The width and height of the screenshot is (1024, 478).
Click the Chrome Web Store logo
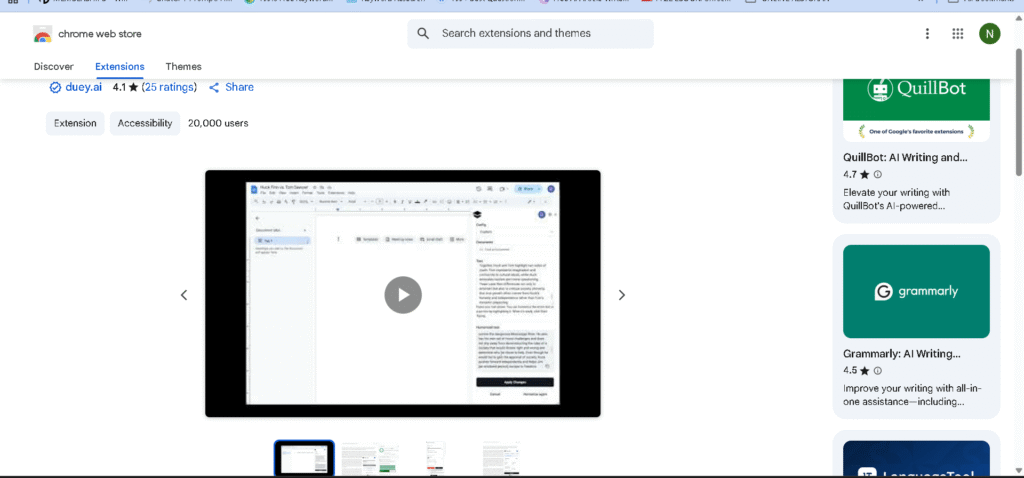click(x=42, y=34)
